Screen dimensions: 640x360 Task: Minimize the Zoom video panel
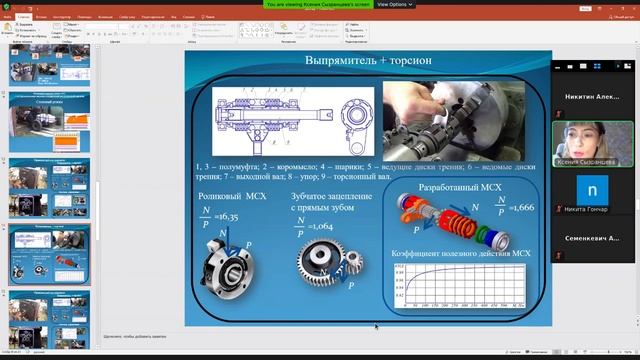[558, 67]
